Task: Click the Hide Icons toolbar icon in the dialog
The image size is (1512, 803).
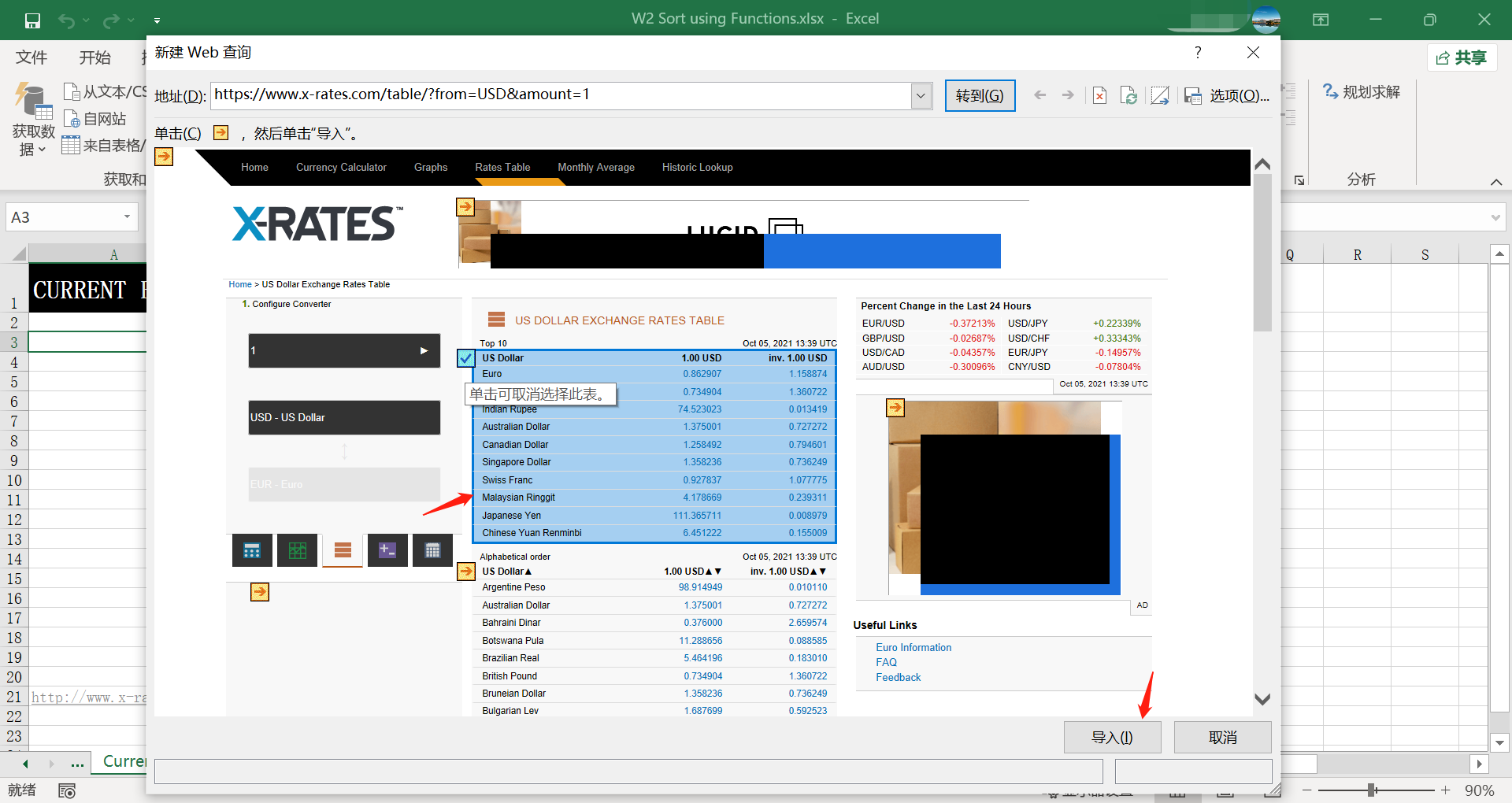Action: pos(1160,96)
